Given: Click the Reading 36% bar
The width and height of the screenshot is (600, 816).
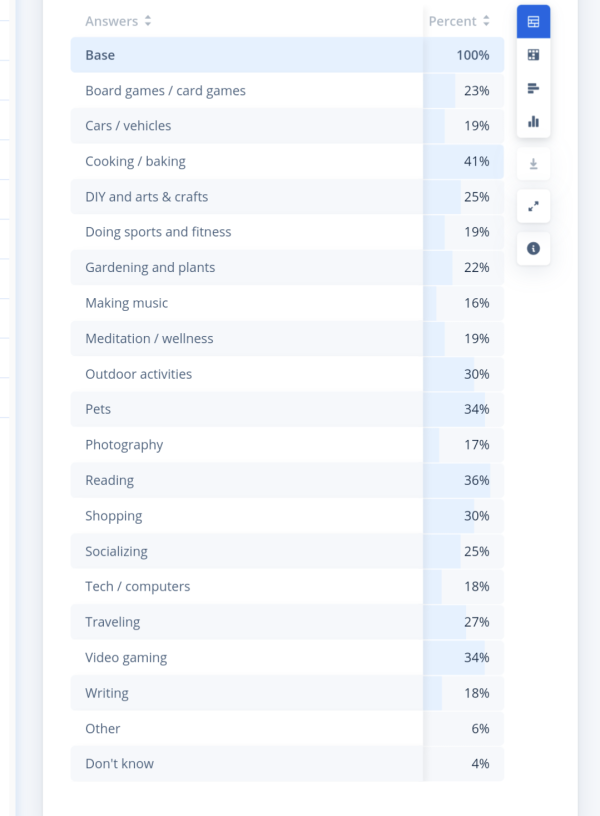Looking at the screenshot, I should tap(457, 480).
